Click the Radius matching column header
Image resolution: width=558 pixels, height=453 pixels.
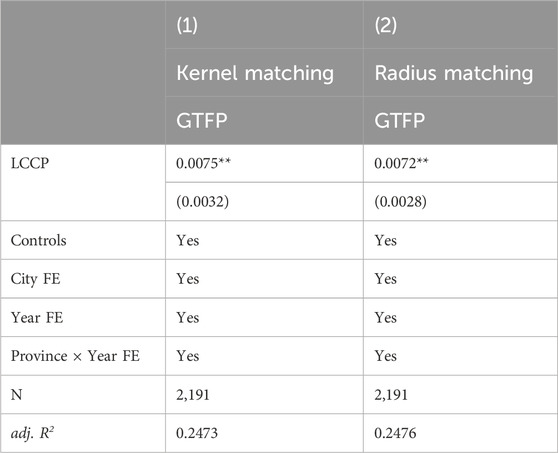(453, 73)
